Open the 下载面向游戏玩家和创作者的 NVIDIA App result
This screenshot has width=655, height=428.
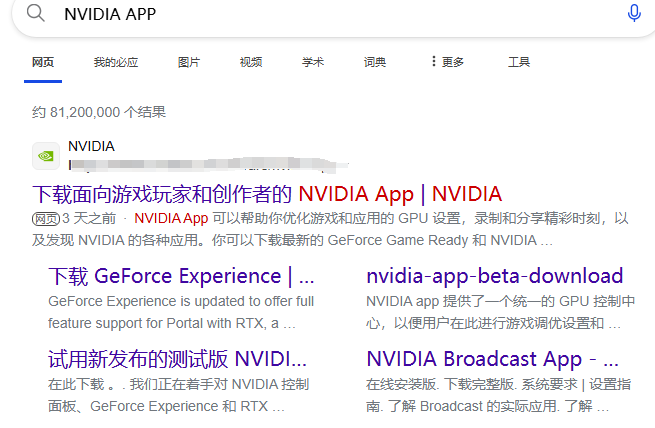267,194
